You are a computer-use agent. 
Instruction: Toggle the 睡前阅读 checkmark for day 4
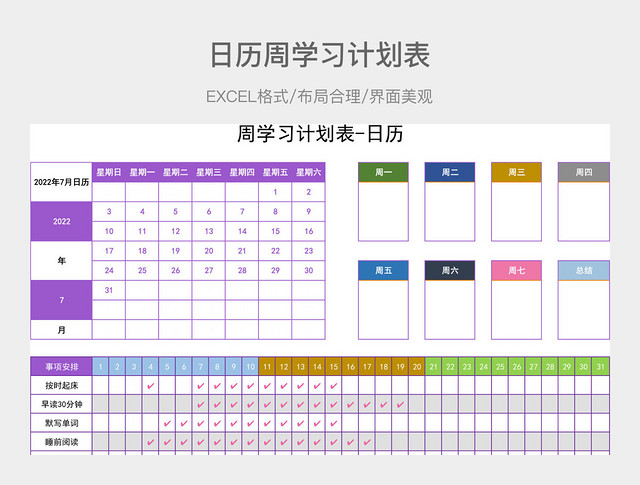[x=150, y=442]
